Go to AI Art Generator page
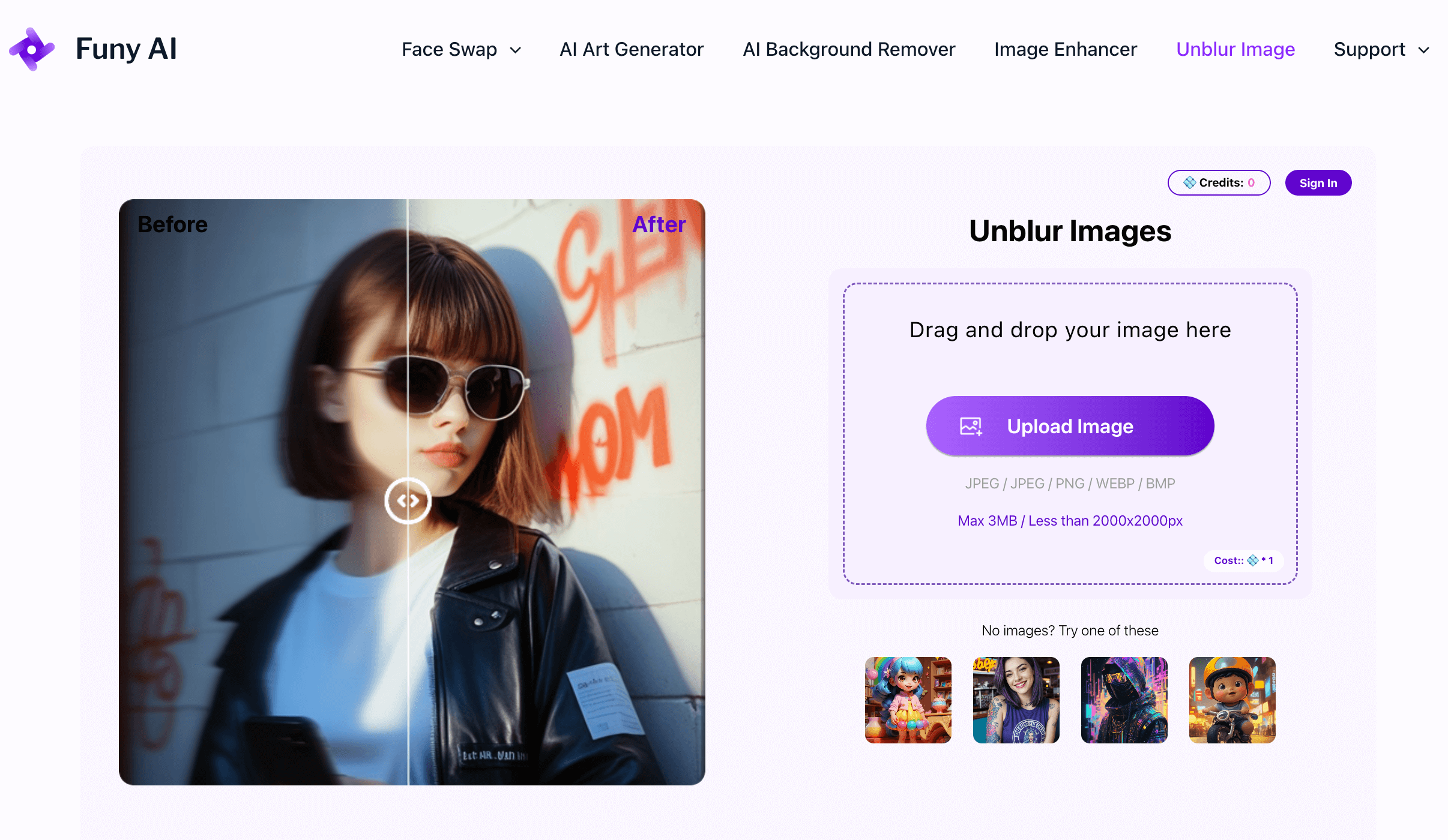Screen dimensions: 1448x840 tap(631, 49)
